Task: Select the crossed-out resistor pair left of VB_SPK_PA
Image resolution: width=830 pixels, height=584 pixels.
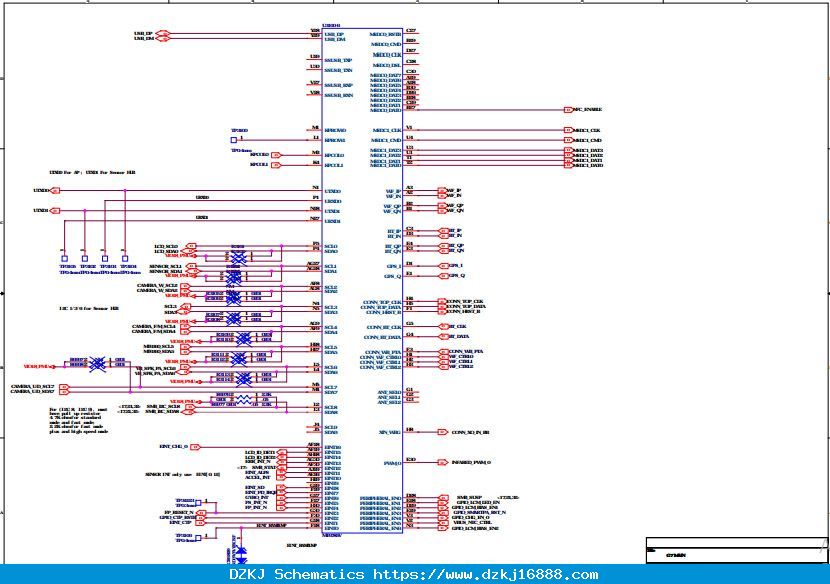Action: tap(97, 364)
